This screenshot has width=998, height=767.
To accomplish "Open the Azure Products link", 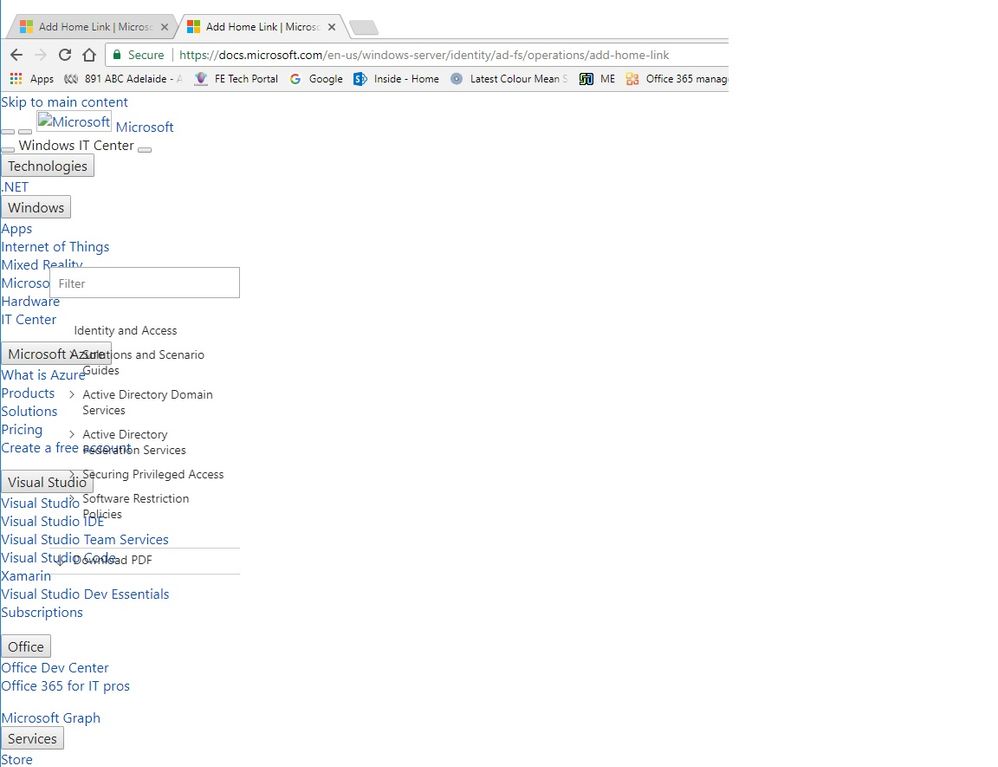I will tap(28, 393).
